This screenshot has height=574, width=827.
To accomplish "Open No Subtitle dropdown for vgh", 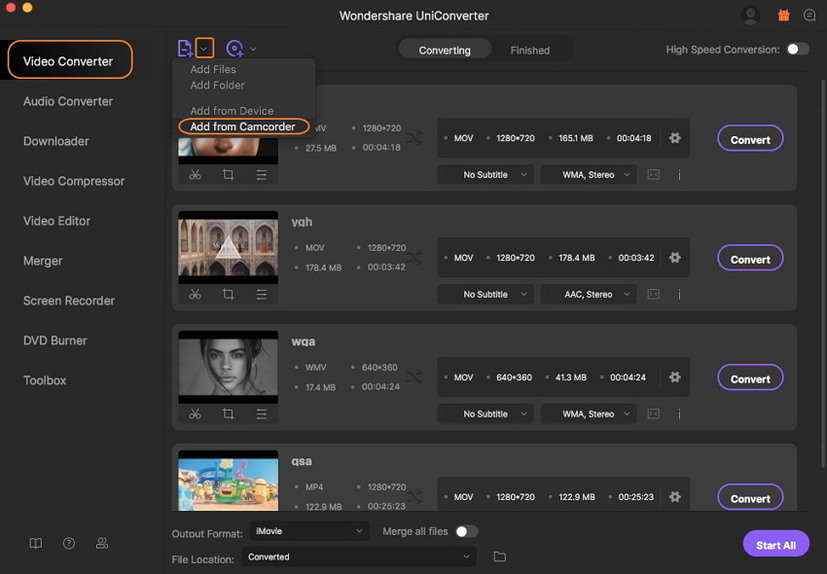I will click(x=486, y=294).
